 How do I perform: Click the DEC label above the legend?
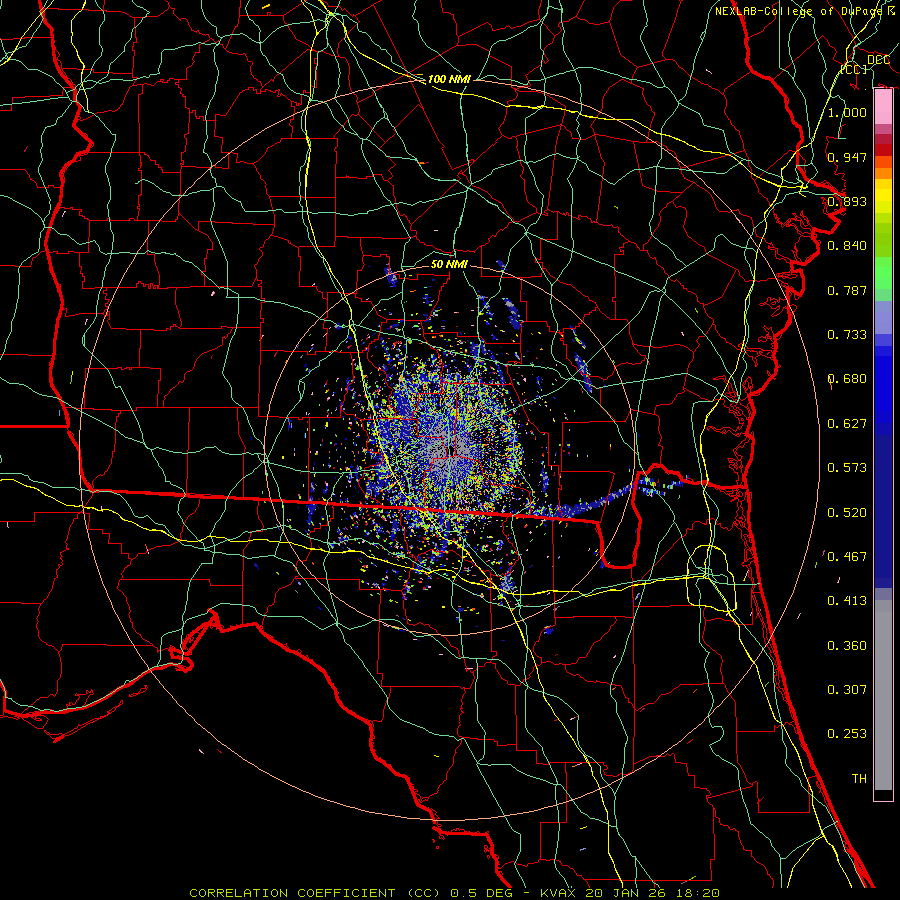tap(878, 60)
